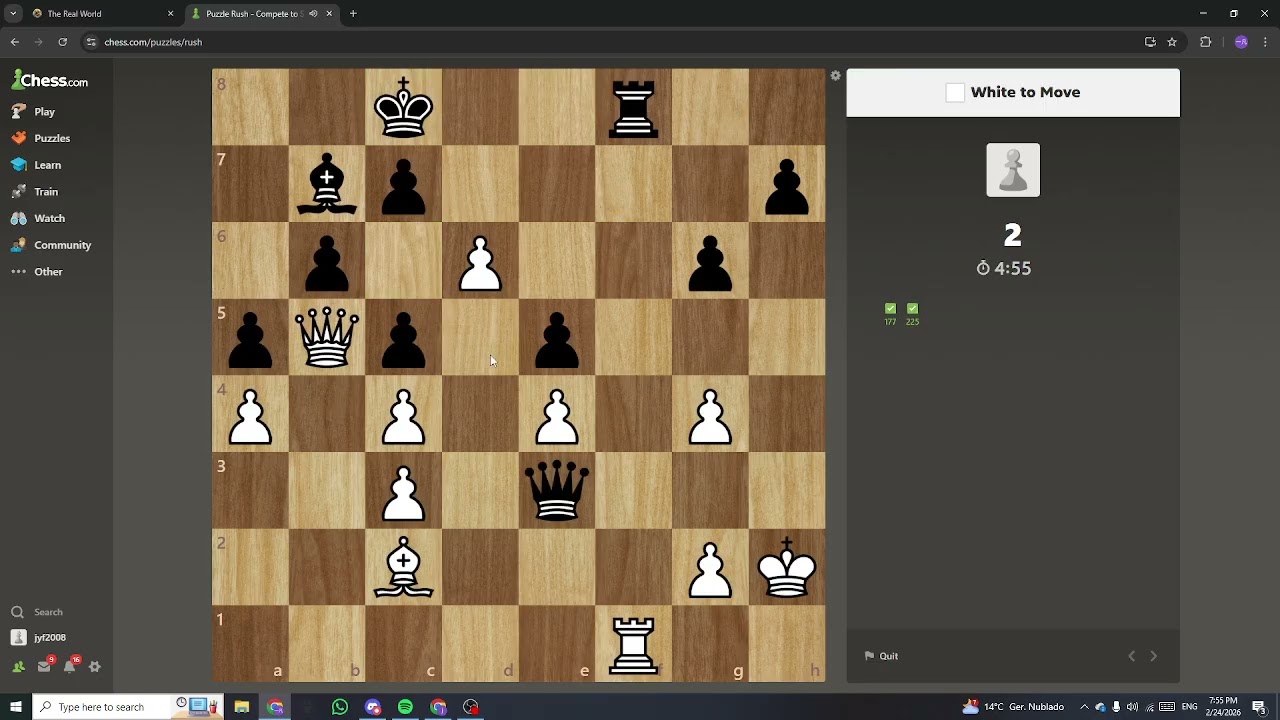The width and height of the screenshot is (1280, 720).
Task: Click the black rook on f8
Action: pyautogui.click(x=634, y=107)
